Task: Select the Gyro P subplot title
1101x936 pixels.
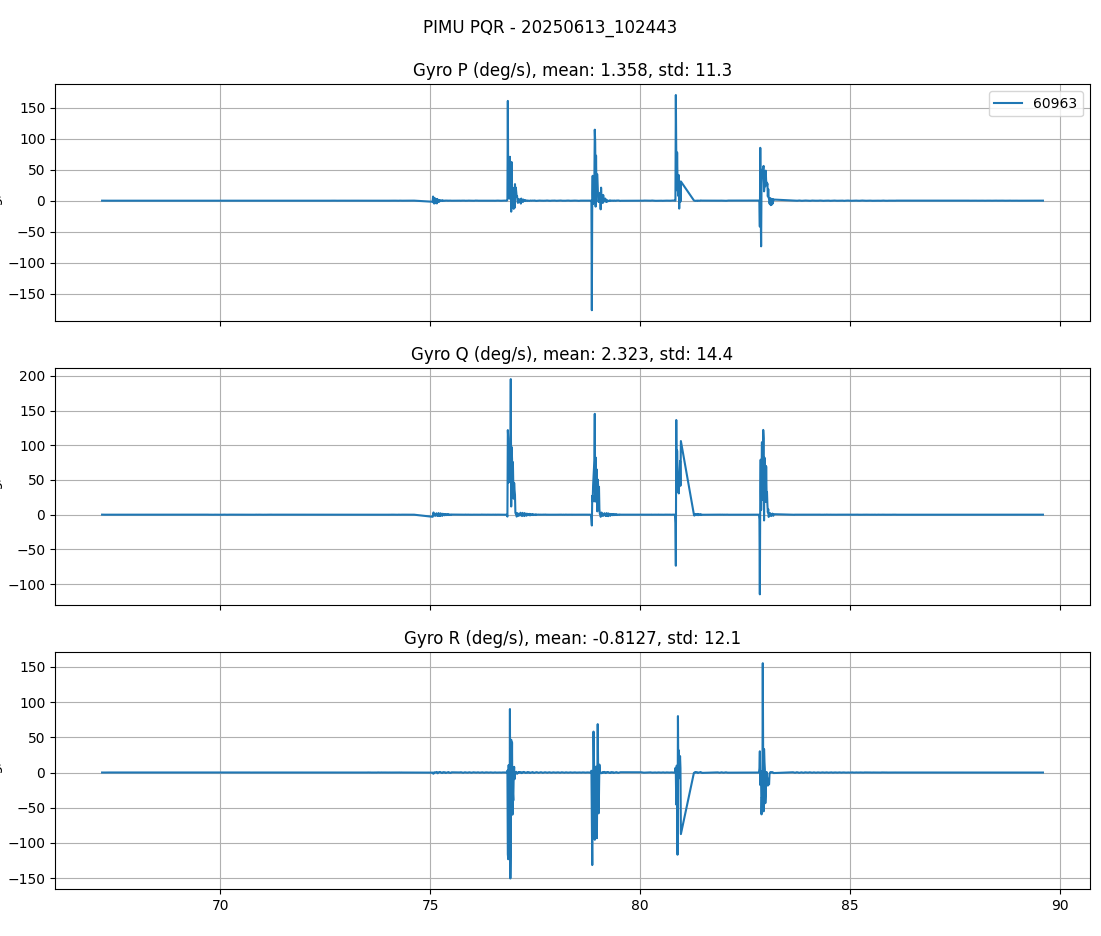Action: click(x=572, y=70)
